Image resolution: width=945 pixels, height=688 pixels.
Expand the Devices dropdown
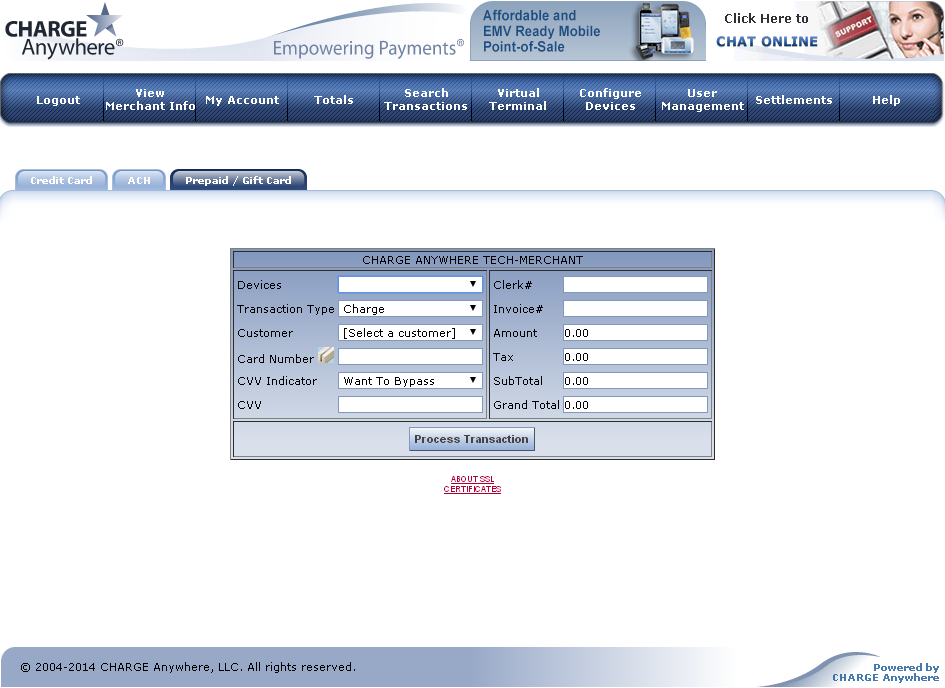[x=410, y=285]
